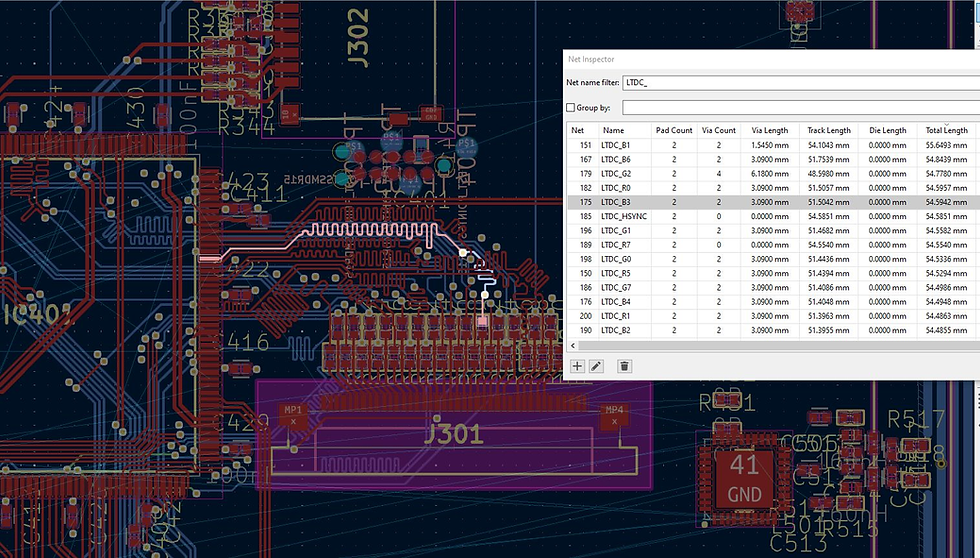Click the trash delete icon

click(624, 366)
